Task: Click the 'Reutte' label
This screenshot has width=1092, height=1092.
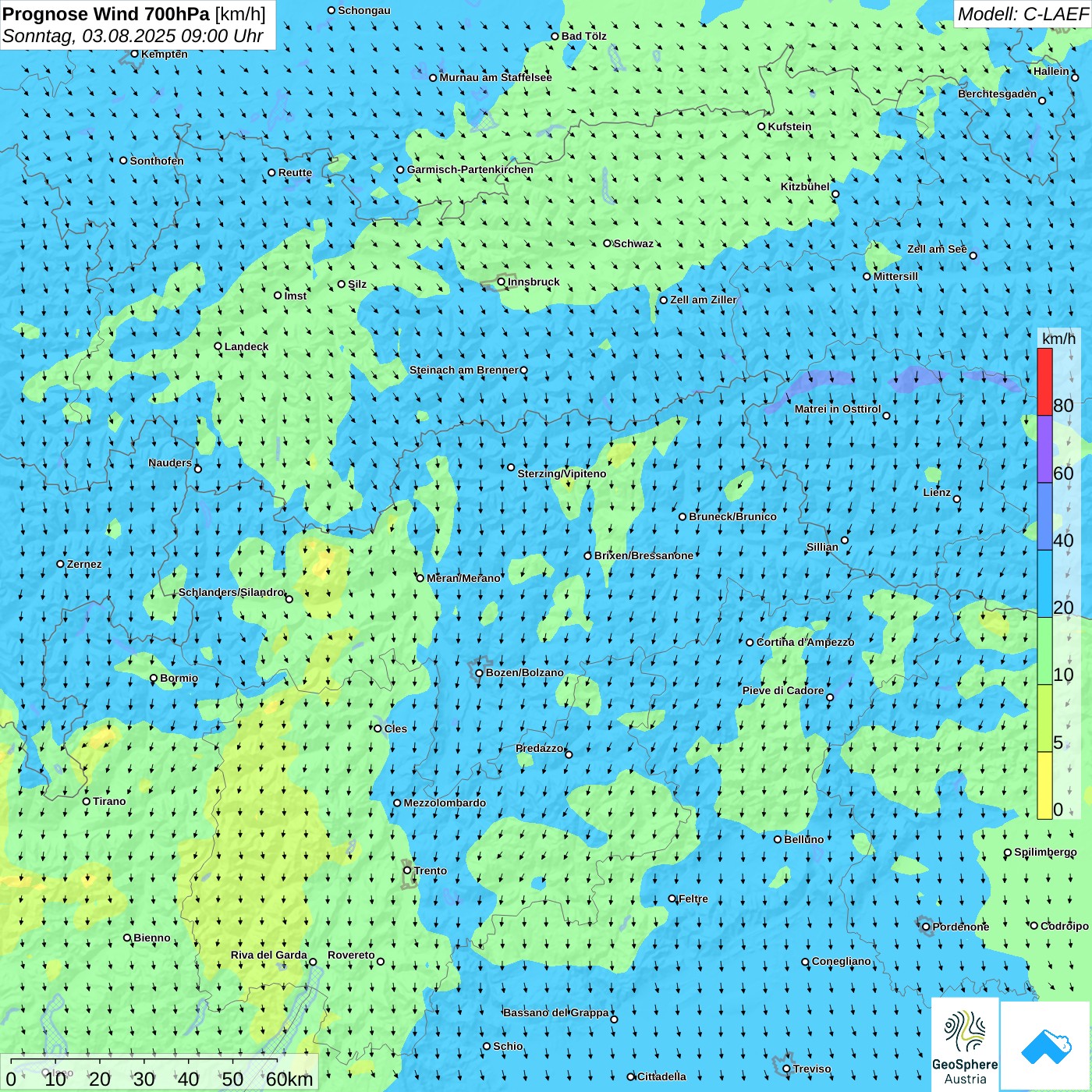Action: pos(295,172)
